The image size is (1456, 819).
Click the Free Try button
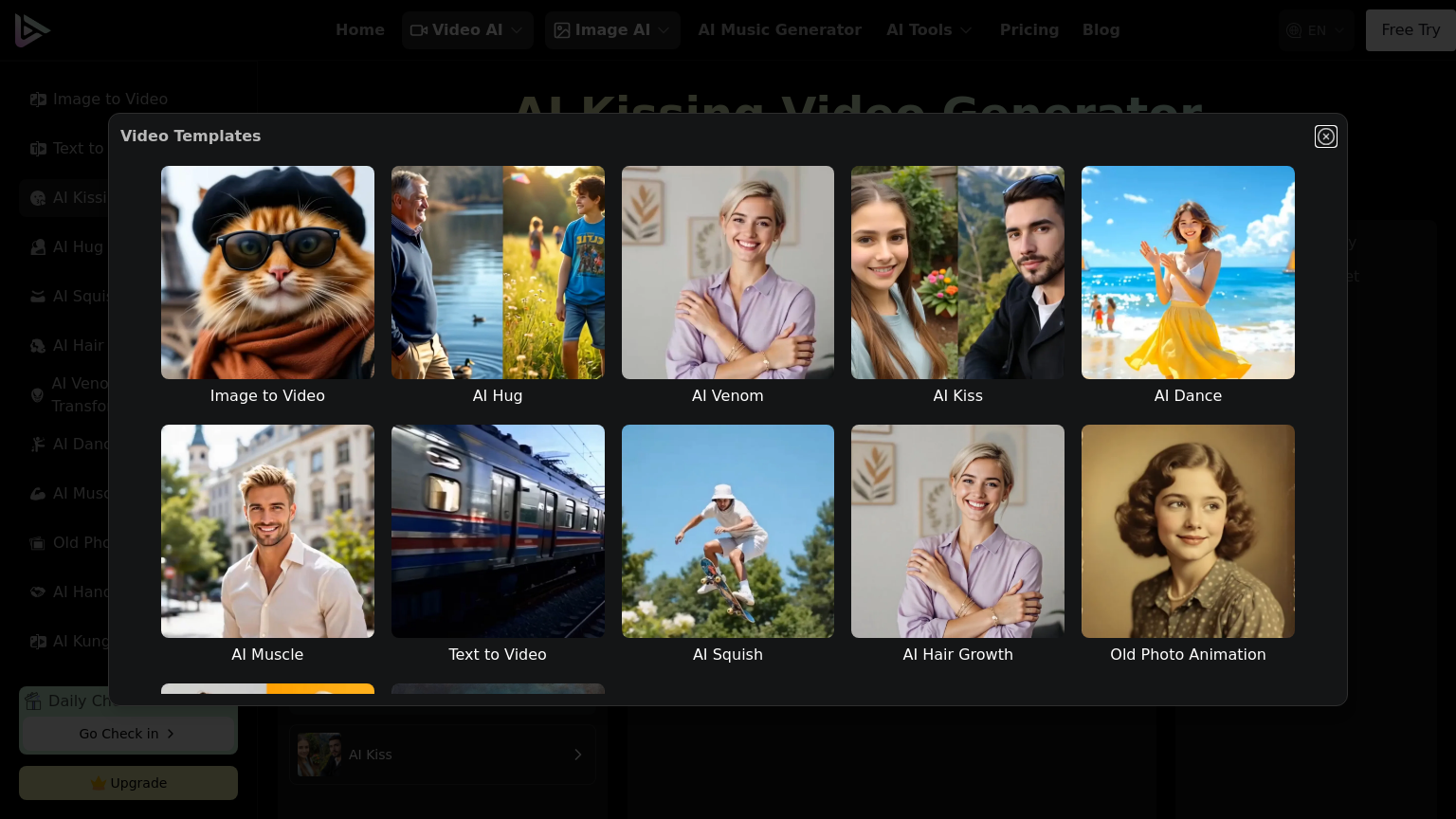pos(1410,30)
